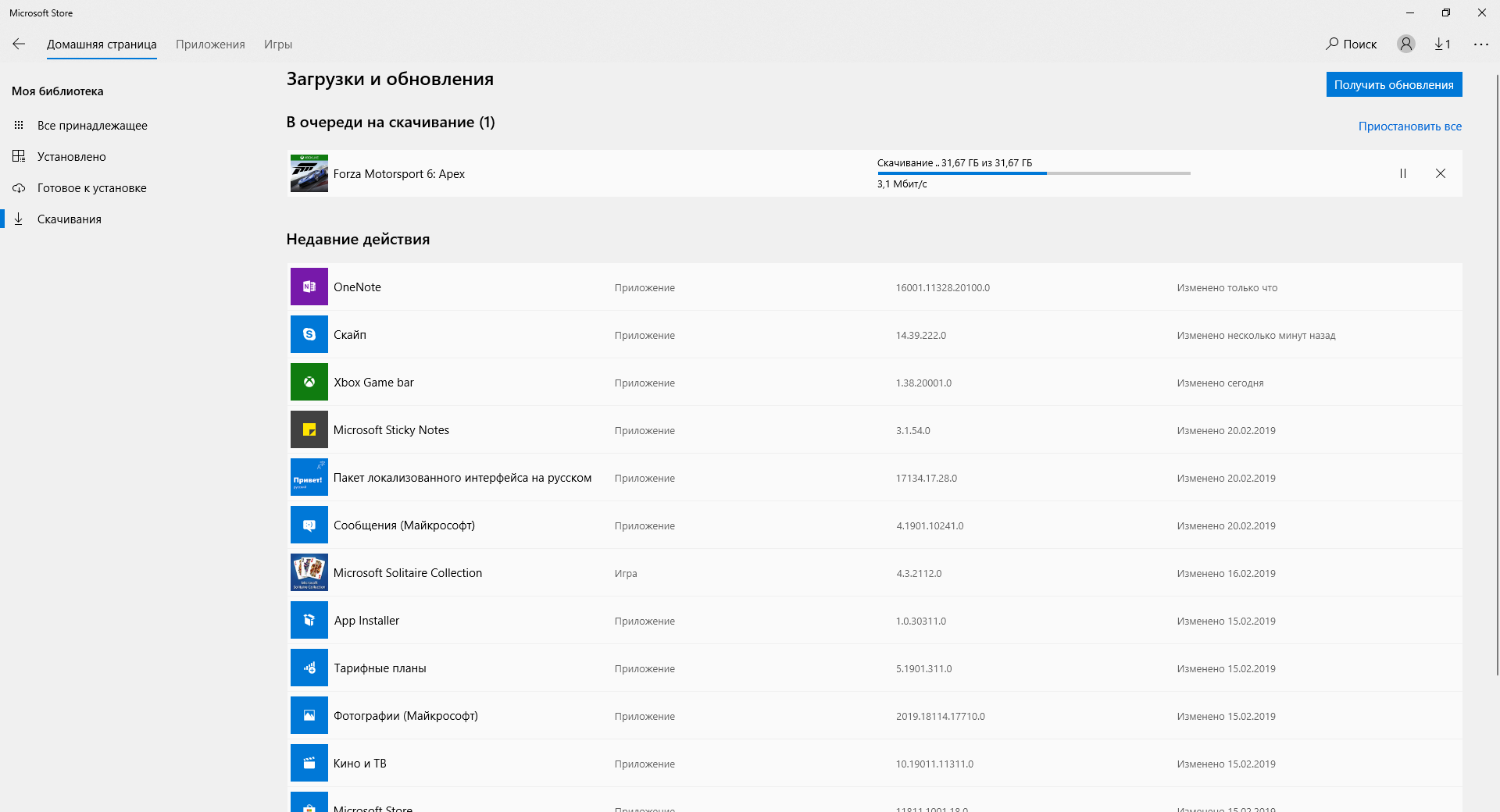Image resolution: width=1500 pixels, height=812 pixels.
Task: Click OneNote version 16001.11328.20100.0
Action: pos(943,288)
